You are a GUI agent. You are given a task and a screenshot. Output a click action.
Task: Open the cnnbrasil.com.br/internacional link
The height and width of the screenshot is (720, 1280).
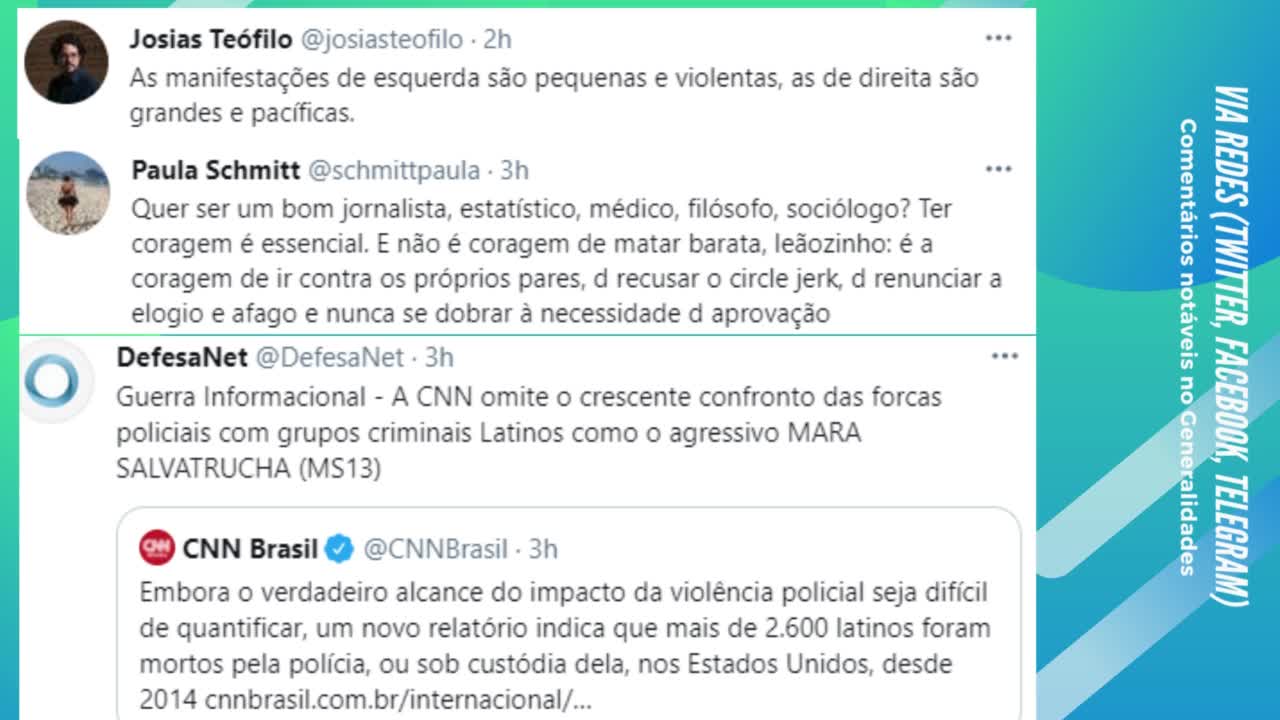(398, 700)
